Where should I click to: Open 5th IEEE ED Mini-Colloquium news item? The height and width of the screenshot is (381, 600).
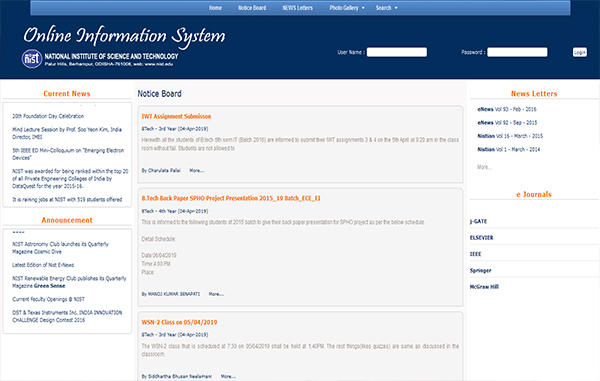[x=68, y=154]
